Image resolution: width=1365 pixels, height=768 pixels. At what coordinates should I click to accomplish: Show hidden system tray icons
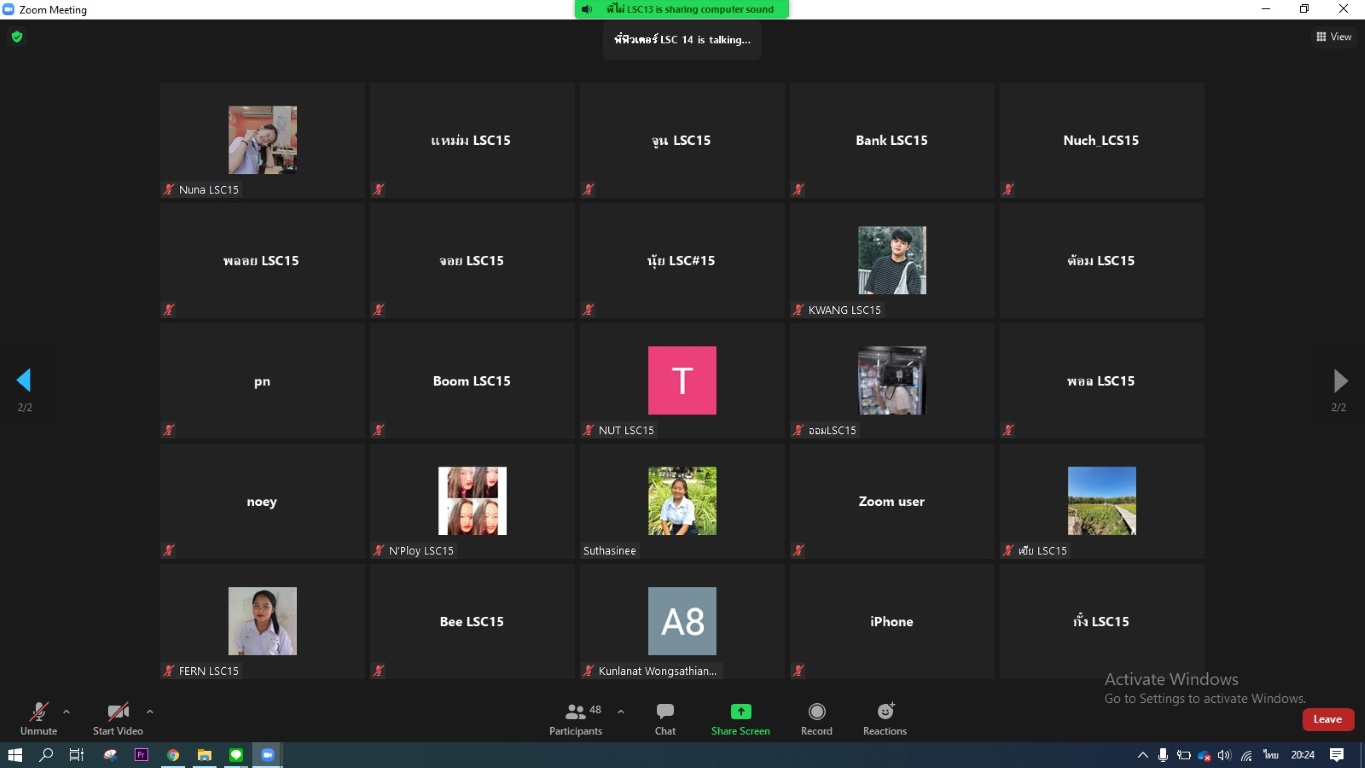pos(1143,755)
